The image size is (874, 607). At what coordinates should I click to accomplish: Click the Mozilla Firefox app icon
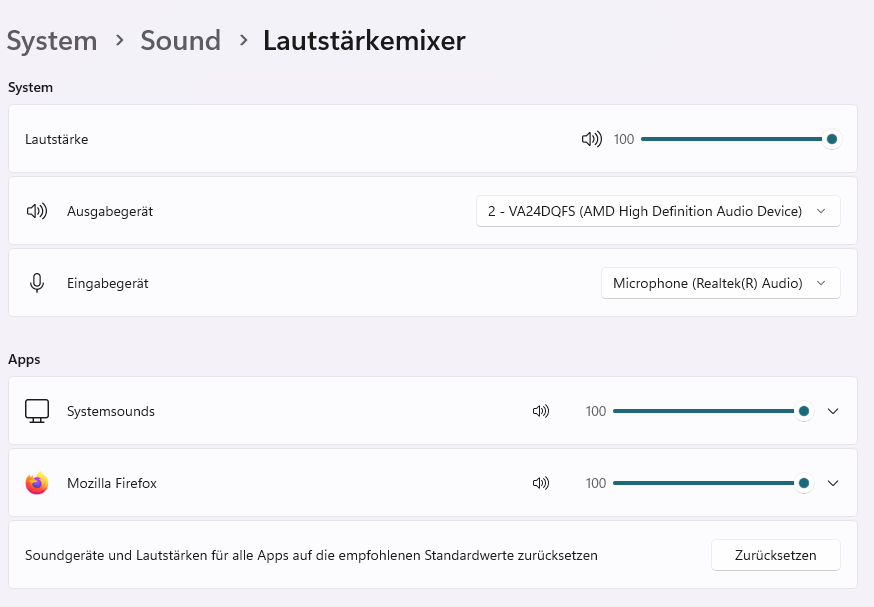(x=37, y=483)
